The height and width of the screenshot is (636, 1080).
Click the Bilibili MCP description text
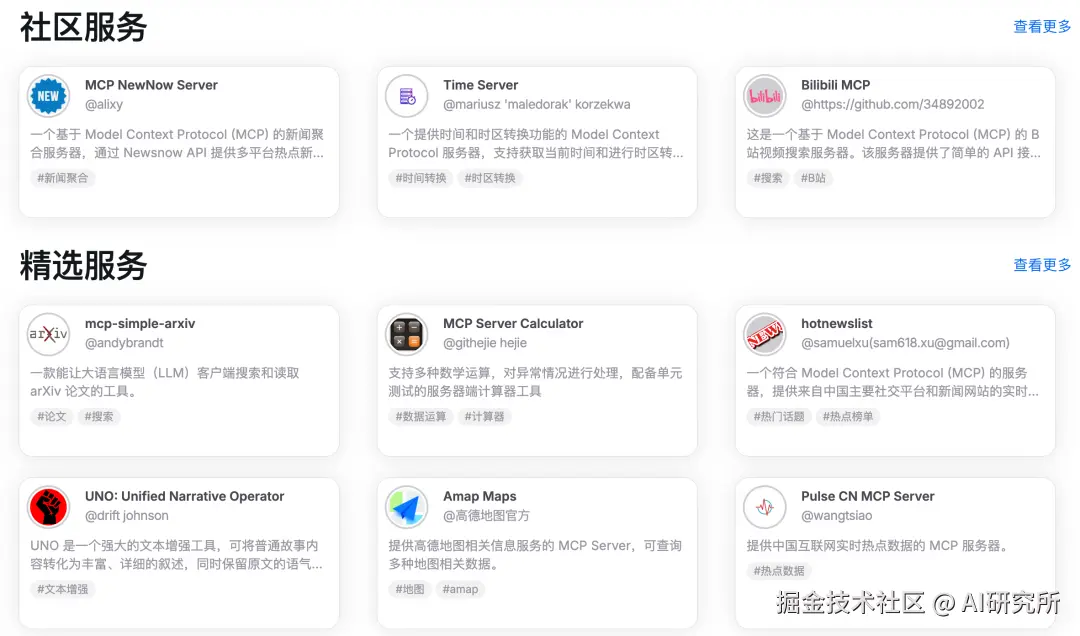[x=893, y=143]
